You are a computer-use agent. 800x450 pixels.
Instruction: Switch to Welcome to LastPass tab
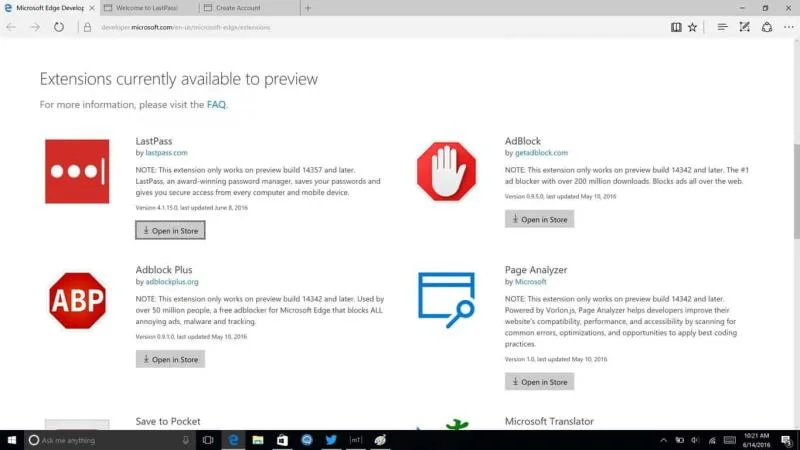[148, 8]
